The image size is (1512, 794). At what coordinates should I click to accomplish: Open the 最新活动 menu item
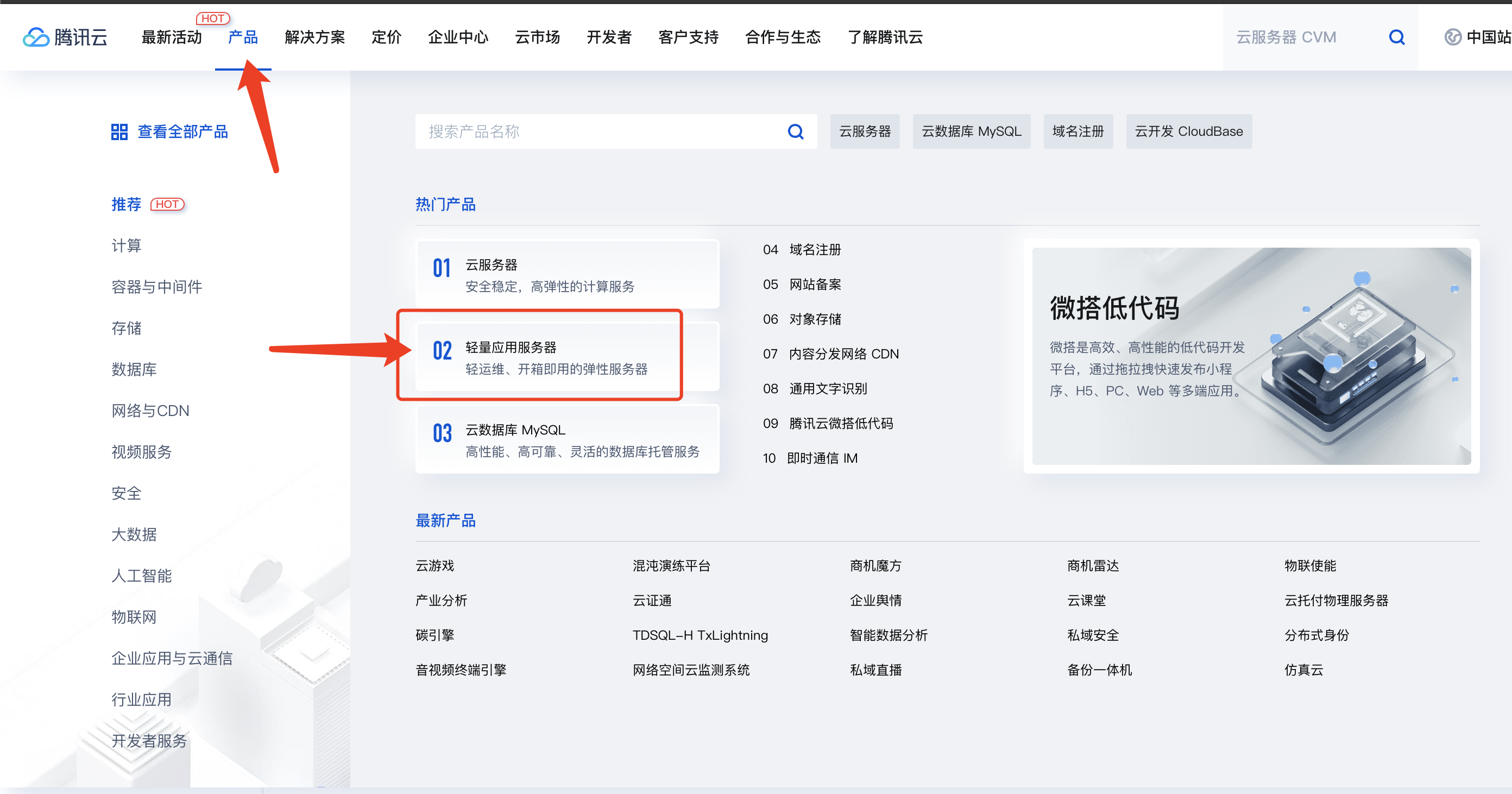172,37
